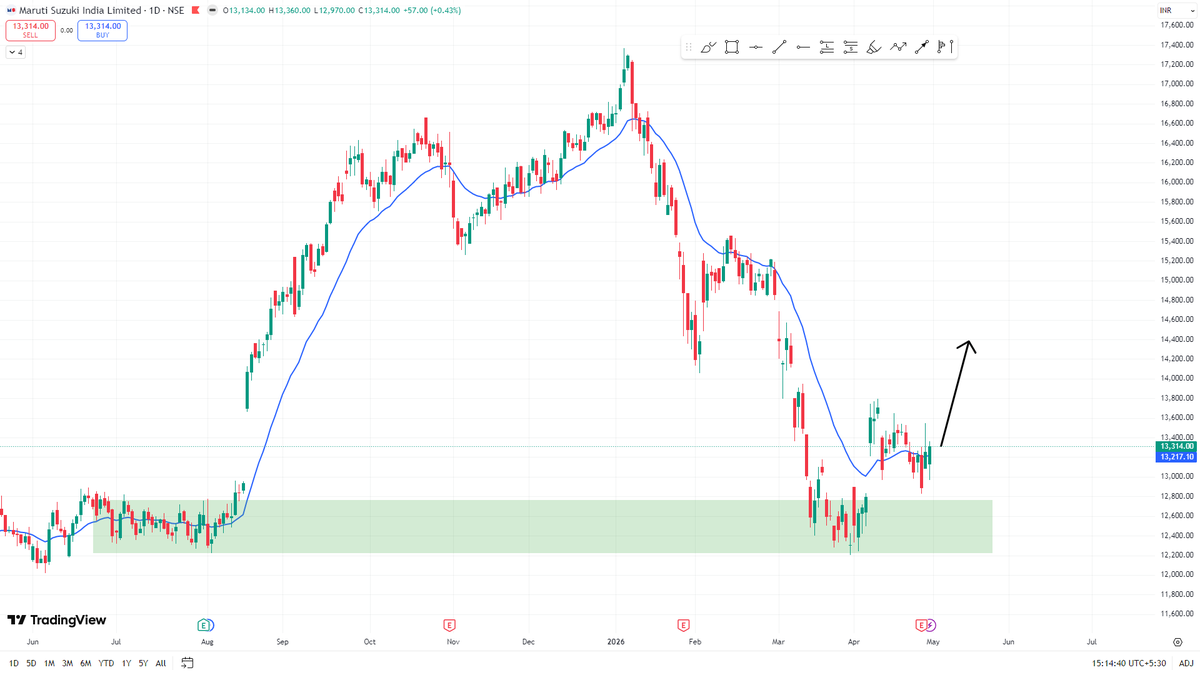Click the red earnings marker near February
Viewport: 1200px width, 675px height.
click(x=684, y=625)
